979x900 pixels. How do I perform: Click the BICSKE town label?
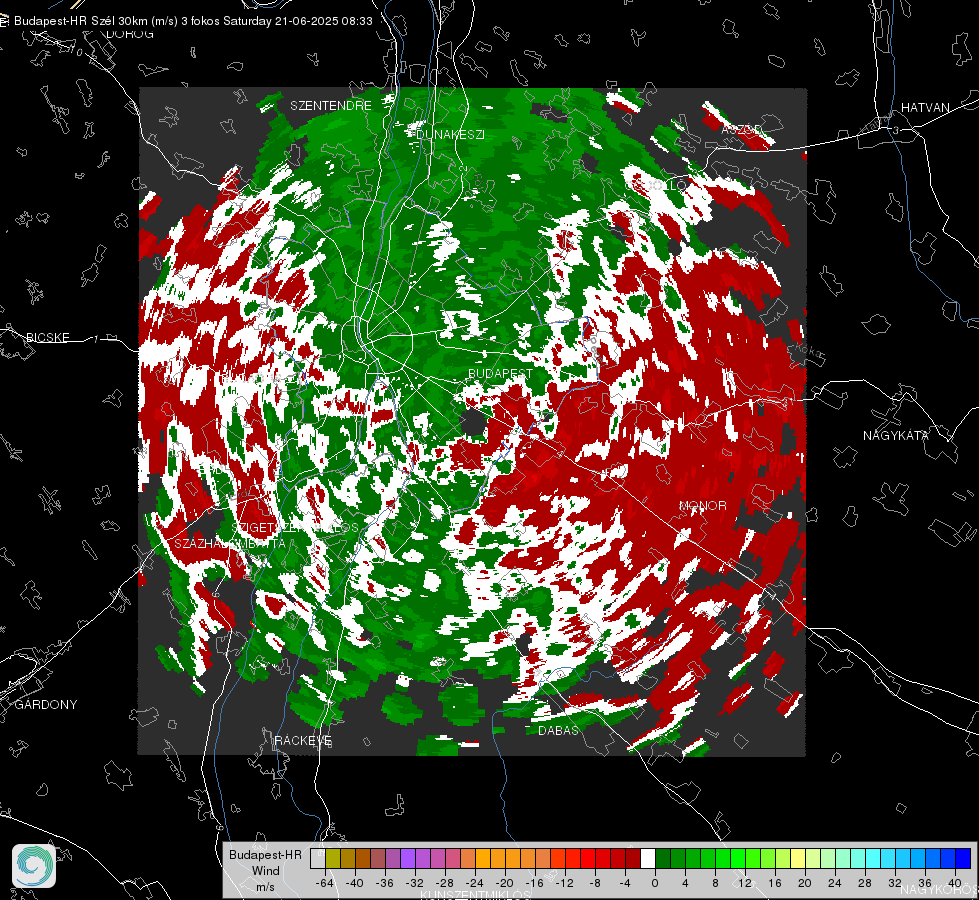pos(48,337)
